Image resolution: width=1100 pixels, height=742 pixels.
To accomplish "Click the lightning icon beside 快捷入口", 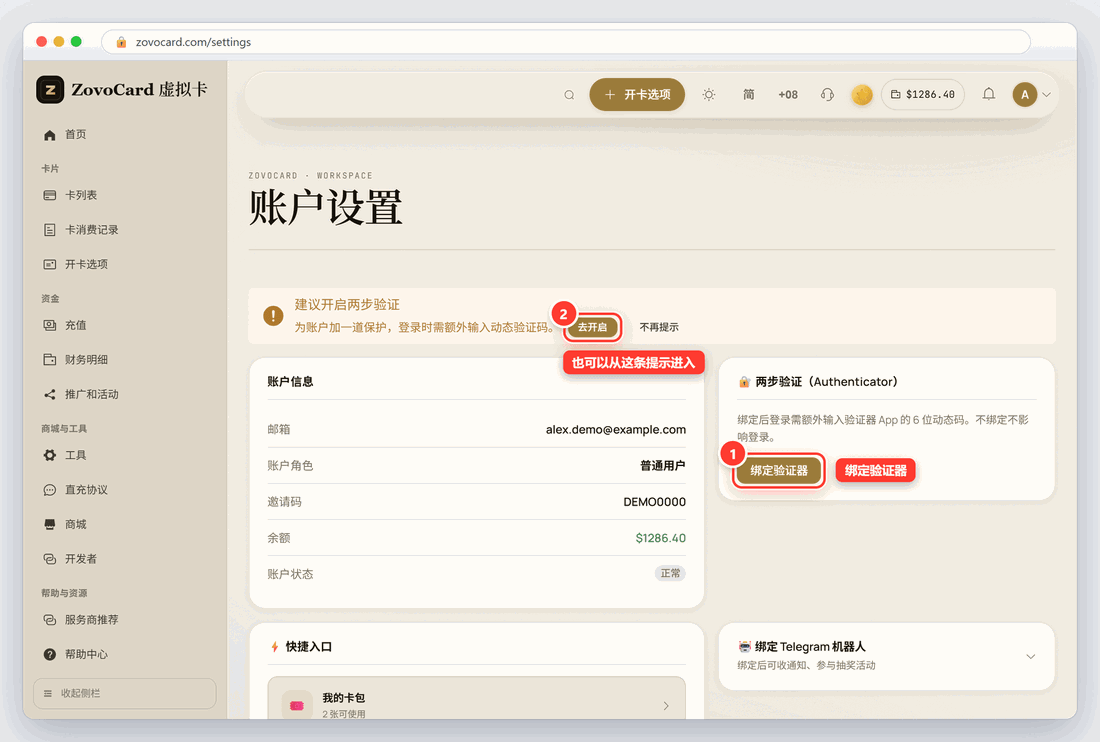I will 274,647.
